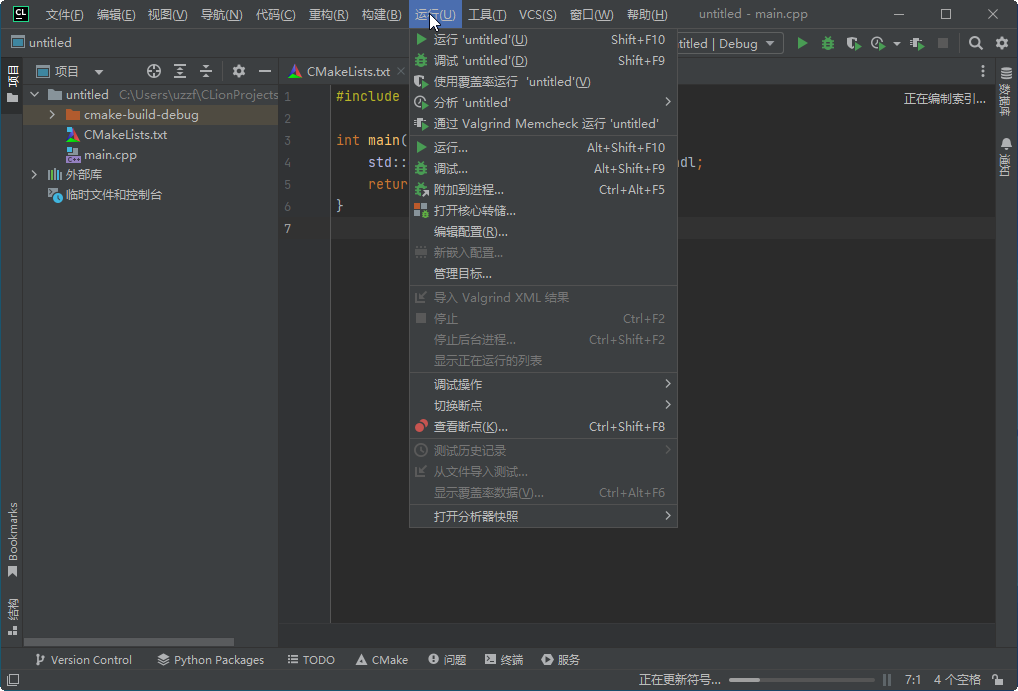
Task: Select 管理目标... menu item
Action: 543,273
